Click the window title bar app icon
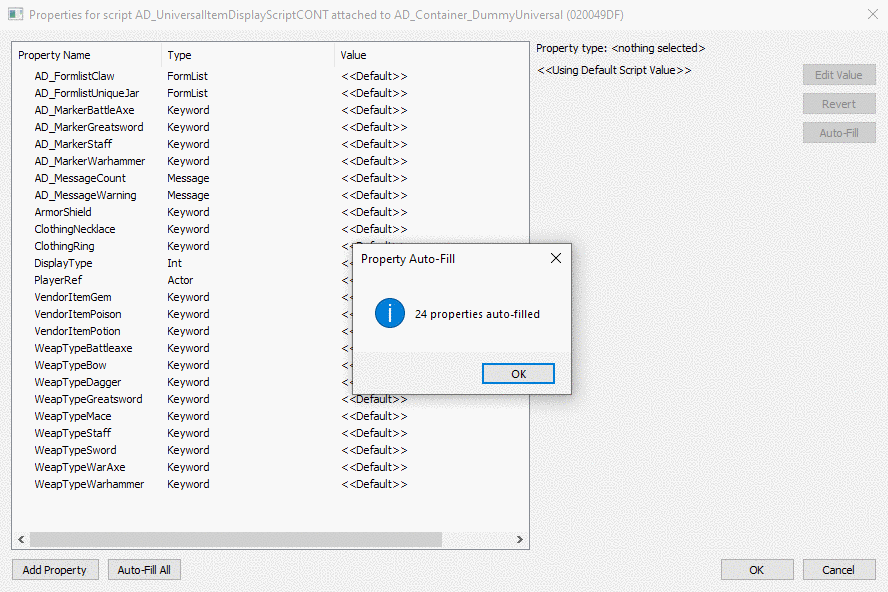The image size is (888, 592). [x=15, y=14]
